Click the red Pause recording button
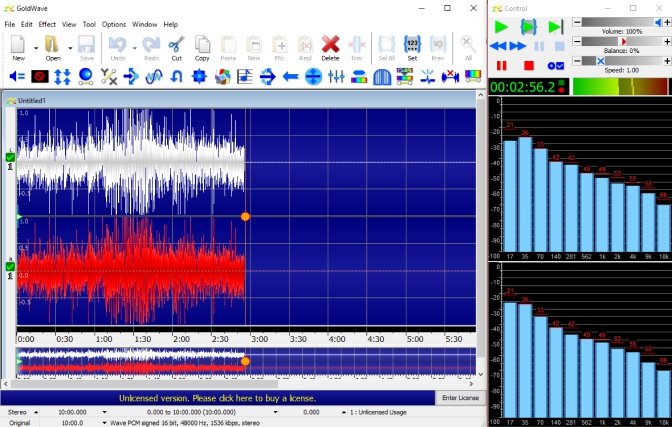 pos(501,66)
